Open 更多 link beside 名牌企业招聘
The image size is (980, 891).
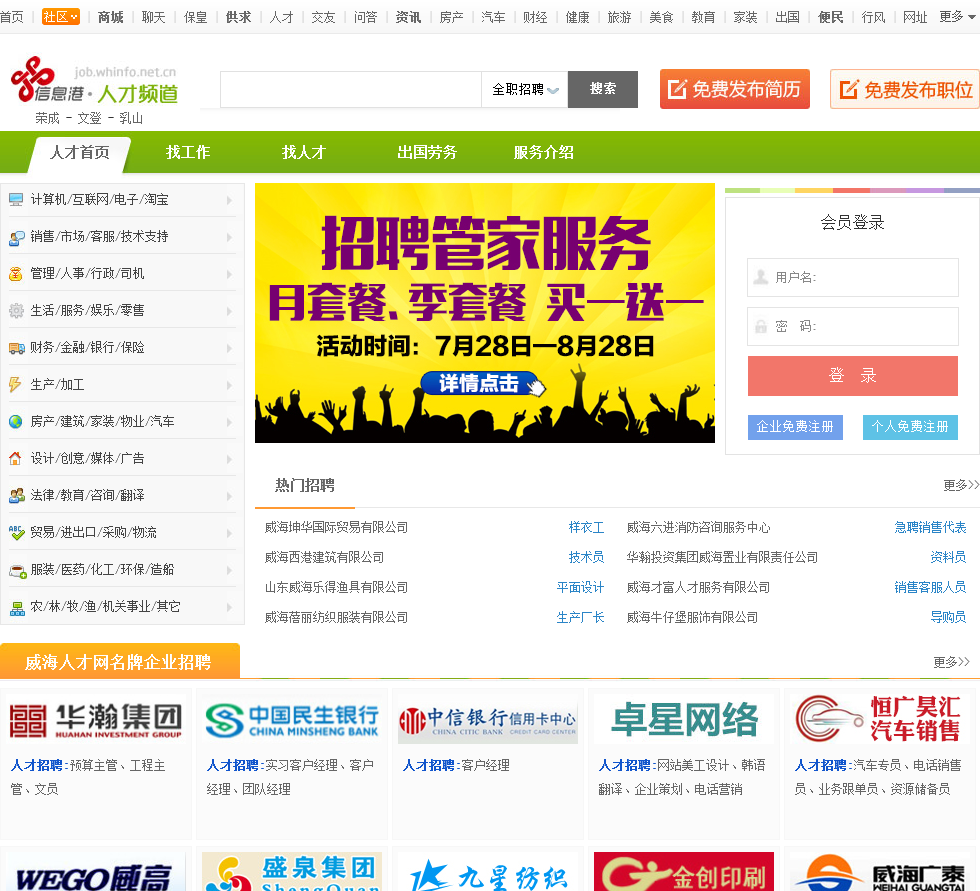click(x=951, y=662)
